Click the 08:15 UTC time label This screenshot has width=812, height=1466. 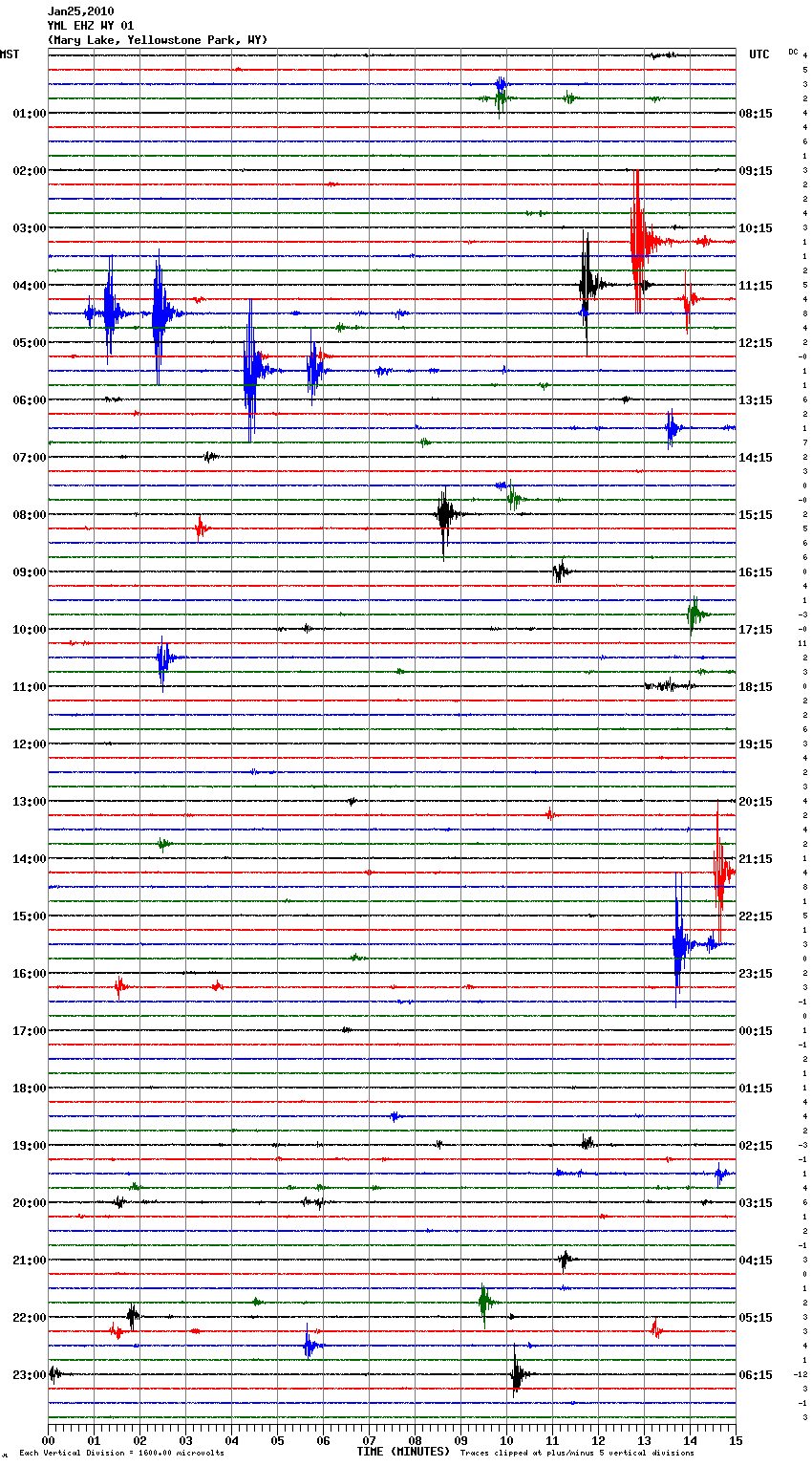(756, 114)
